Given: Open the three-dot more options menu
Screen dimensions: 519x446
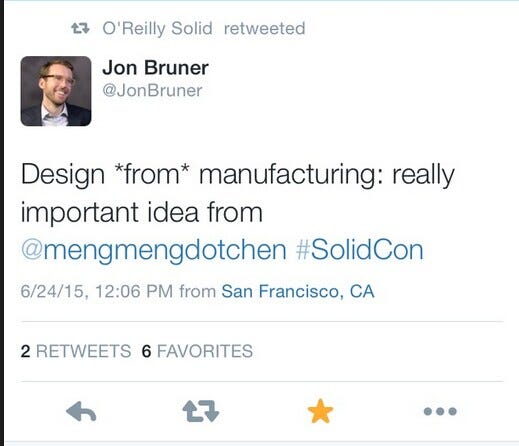Looking at the screenshot, I should tap(440, 411).
